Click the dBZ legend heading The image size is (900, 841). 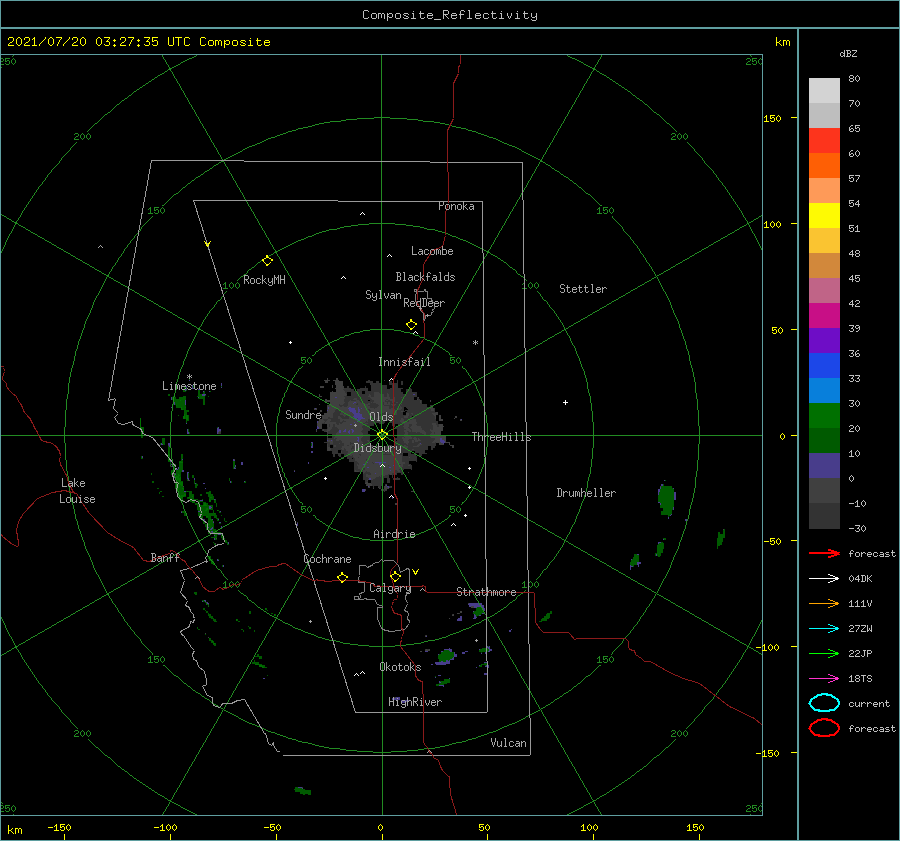pyautogui.click(x=848, y=54)
